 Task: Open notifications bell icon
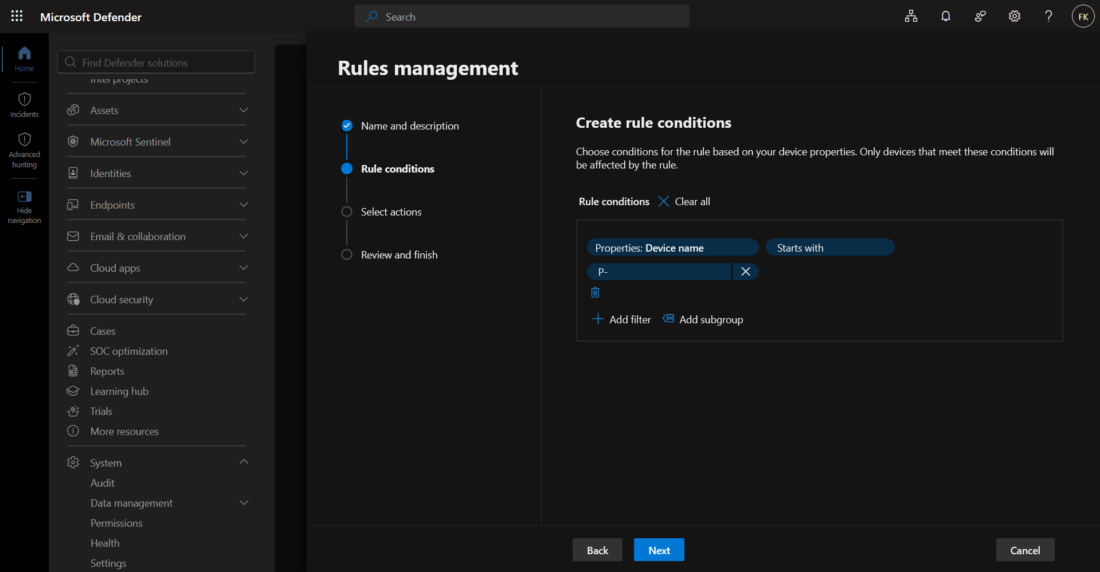[x=946, y=16]
